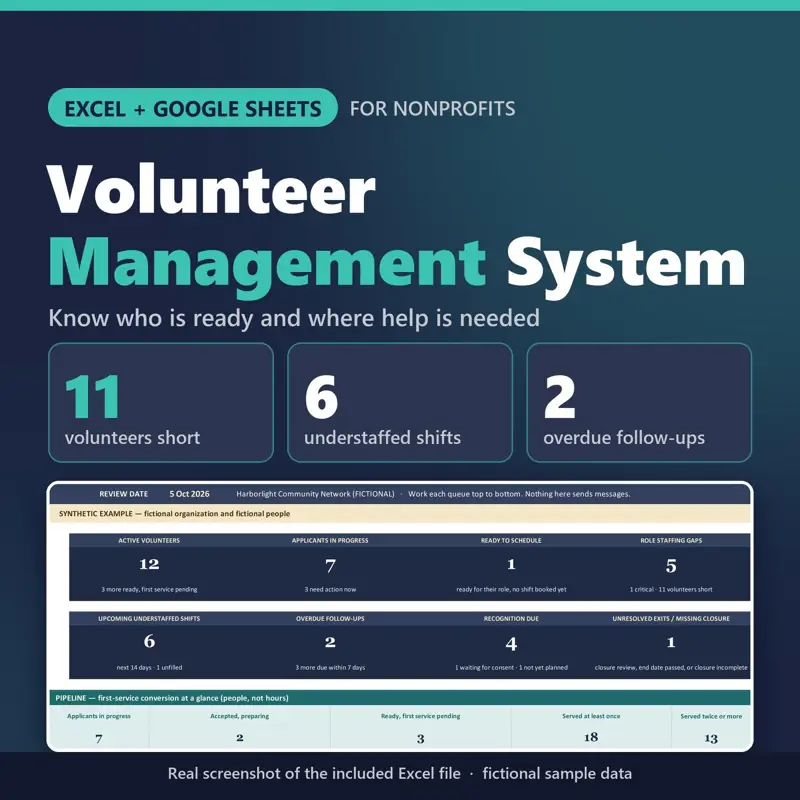Screen dimensions: 800x800
Task: Click the Accepted, preparing pipeline label
Action: [240, 716]
